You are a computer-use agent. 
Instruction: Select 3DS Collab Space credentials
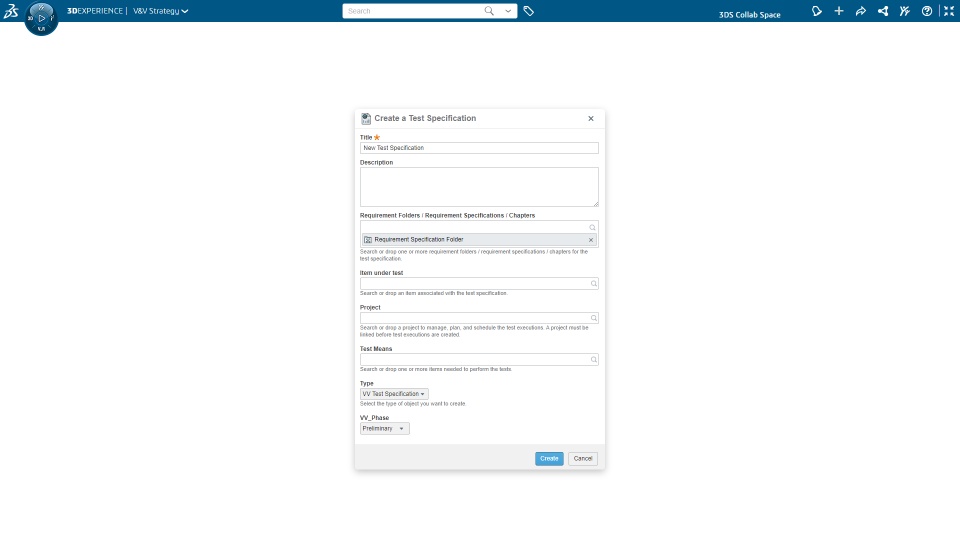(749, 15)
